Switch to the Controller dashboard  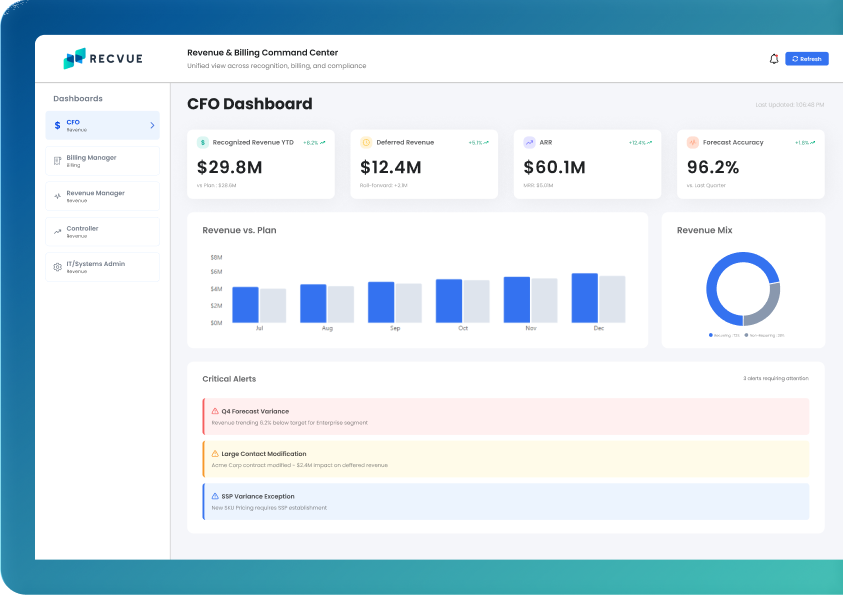[102, 231]
